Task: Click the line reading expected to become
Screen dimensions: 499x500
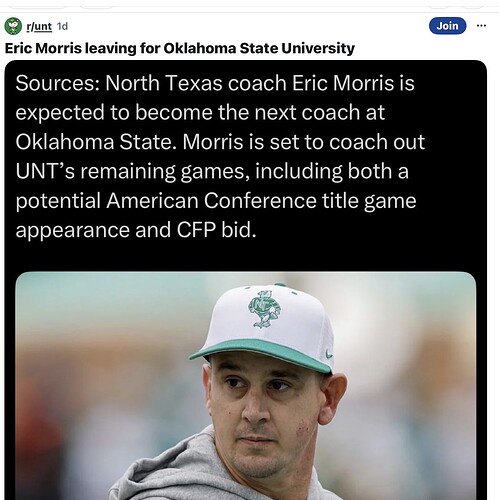Action: (200, 112)
